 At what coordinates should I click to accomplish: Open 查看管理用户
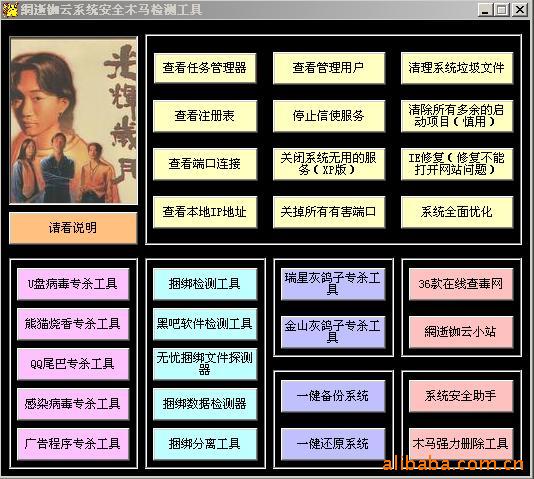329,68
